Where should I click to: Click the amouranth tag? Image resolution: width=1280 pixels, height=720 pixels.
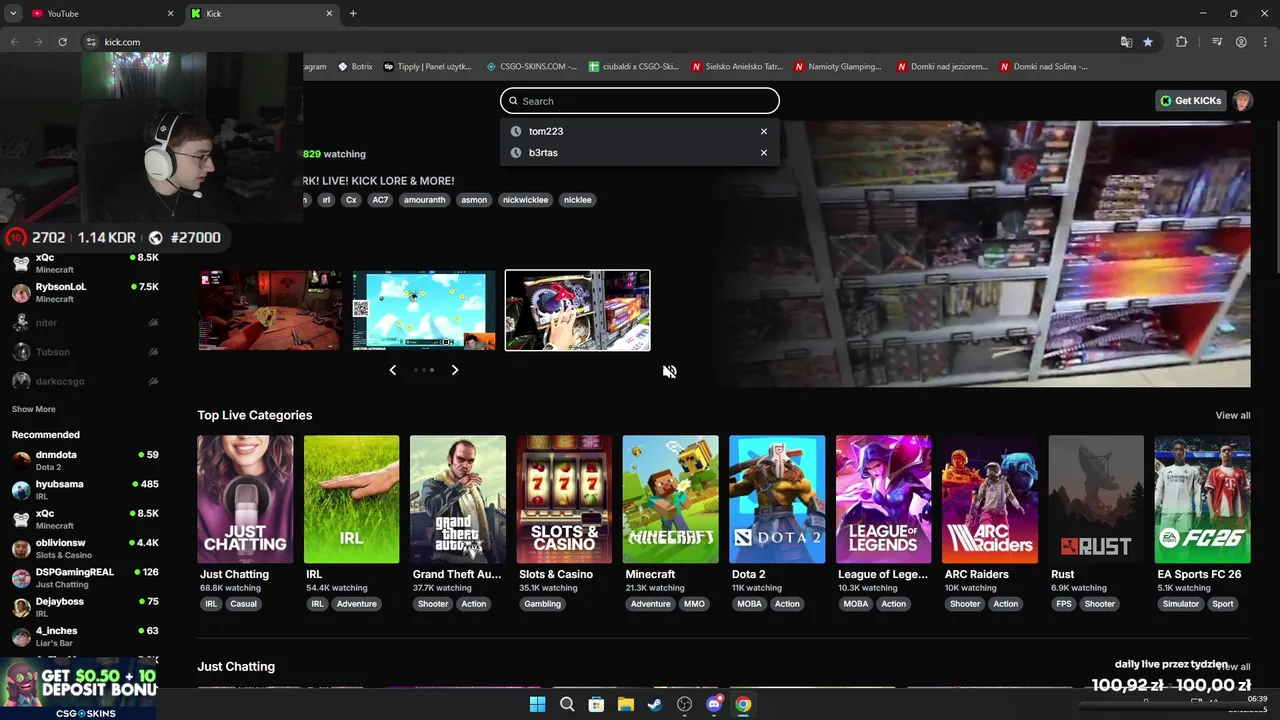[x=424, y=200]
